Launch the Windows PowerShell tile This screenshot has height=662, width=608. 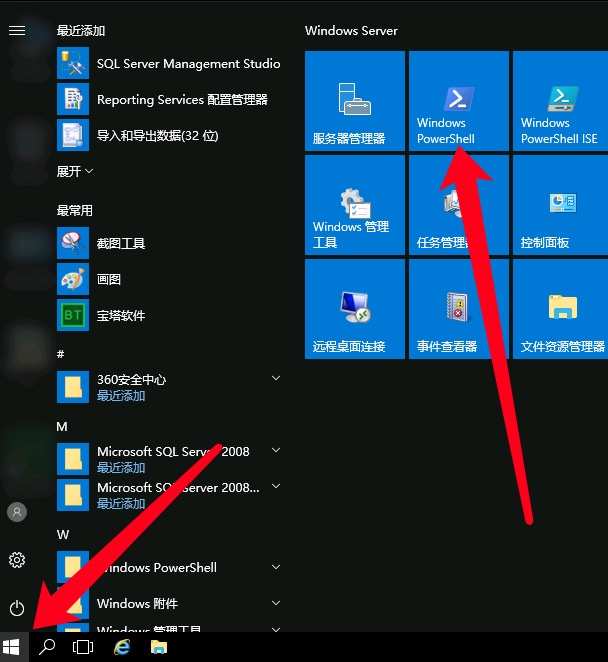[x=459, y=101]
